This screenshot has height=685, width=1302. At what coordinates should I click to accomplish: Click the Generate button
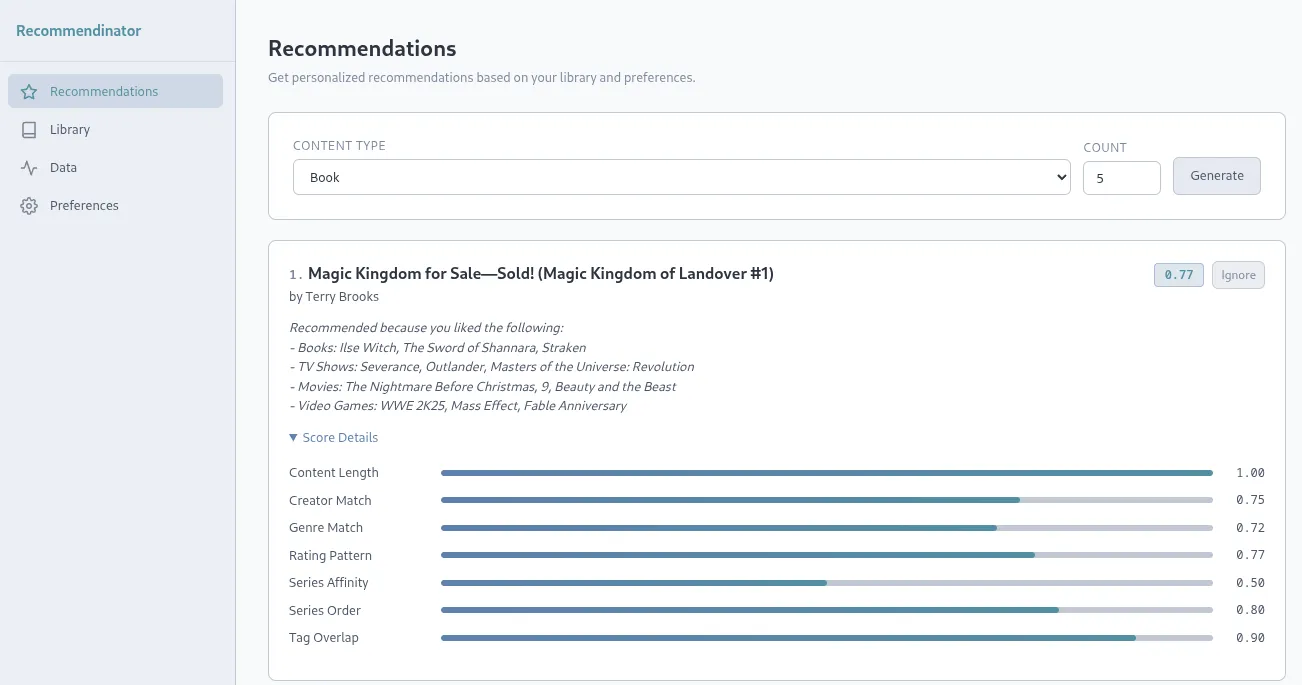coord(1217,176)
